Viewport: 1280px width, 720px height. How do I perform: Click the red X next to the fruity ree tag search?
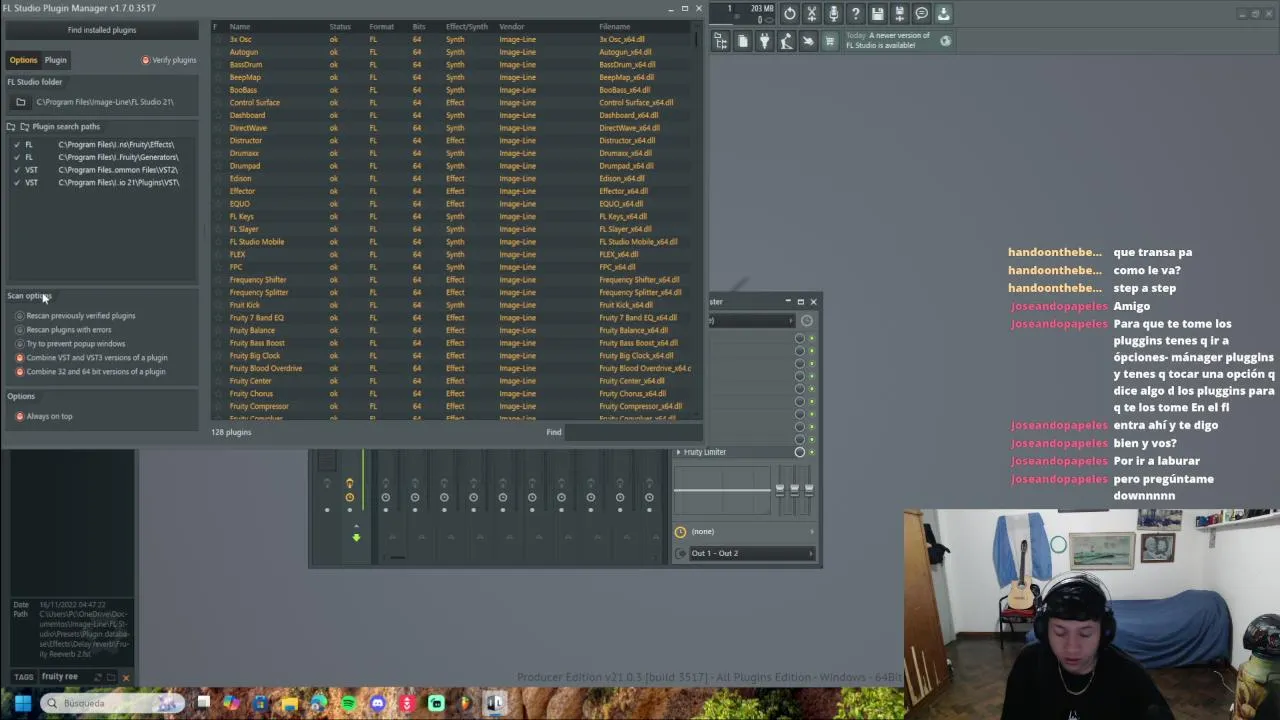coord(125,678)
